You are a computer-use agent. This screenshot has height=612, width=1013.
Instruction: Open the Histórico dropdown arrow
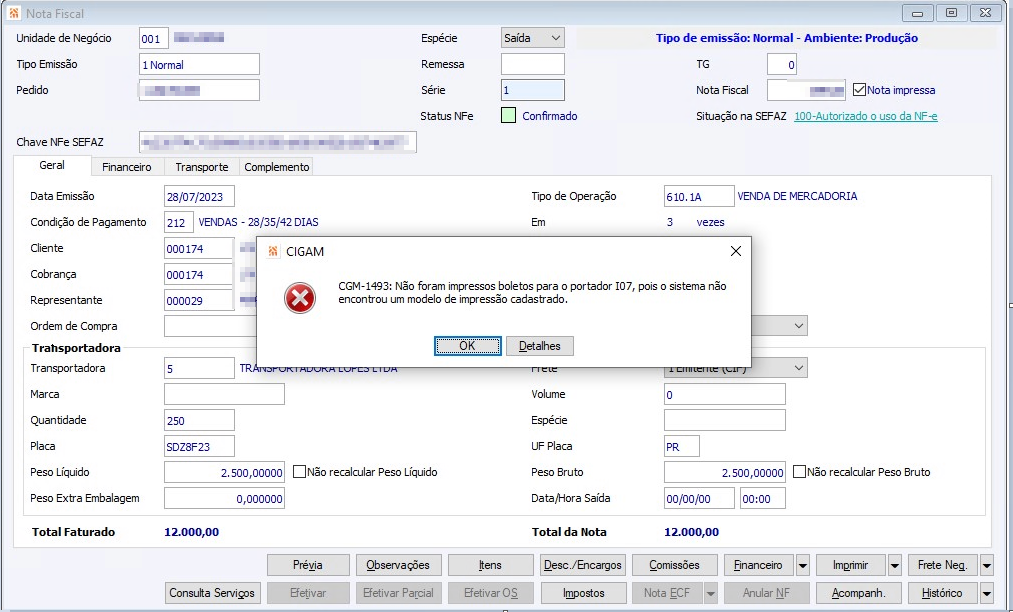pyautogui.click(x=987, y=593)
